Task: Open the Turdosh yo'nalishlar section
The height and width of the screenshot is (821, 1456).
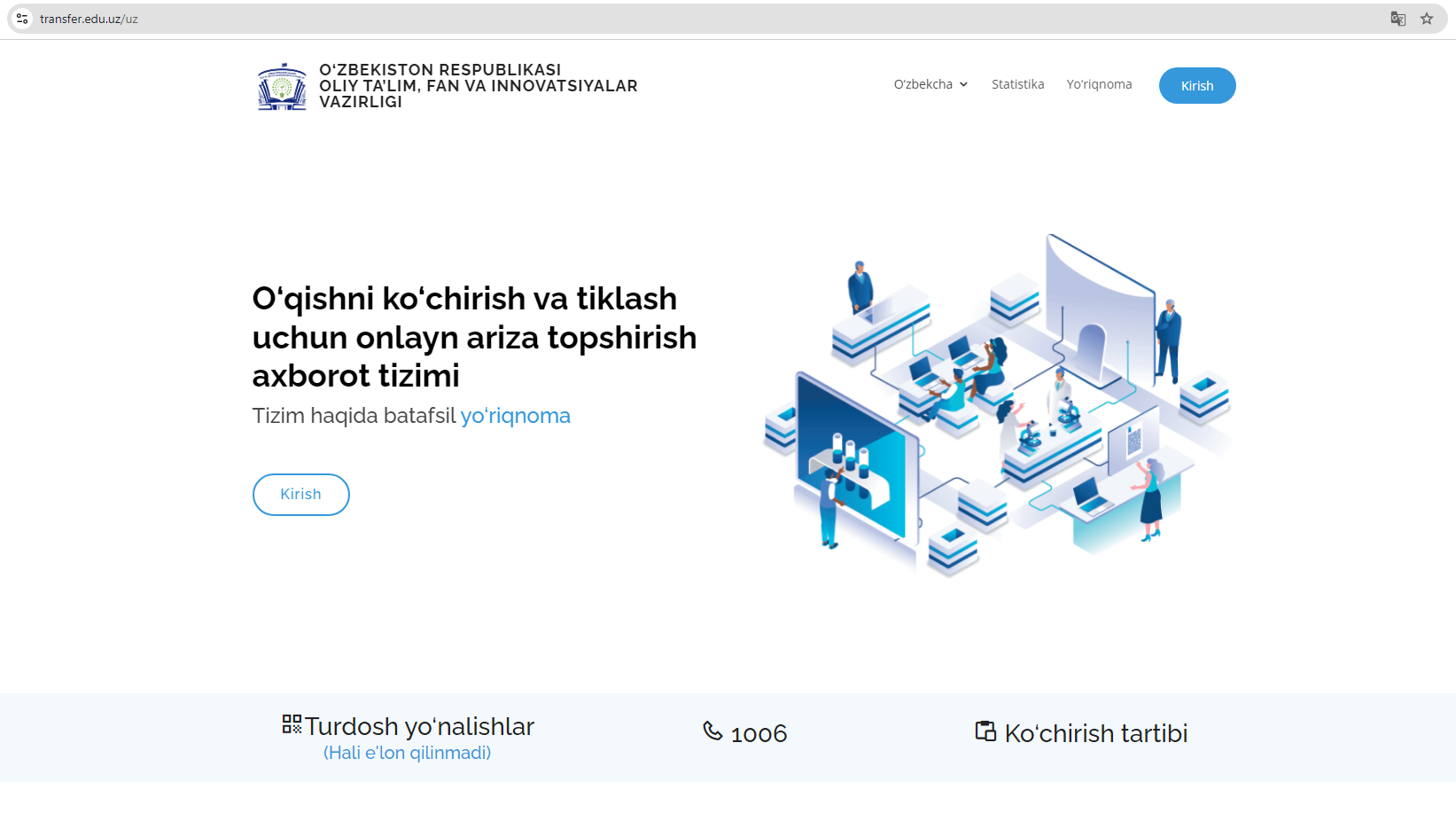Action: (419, 727)
